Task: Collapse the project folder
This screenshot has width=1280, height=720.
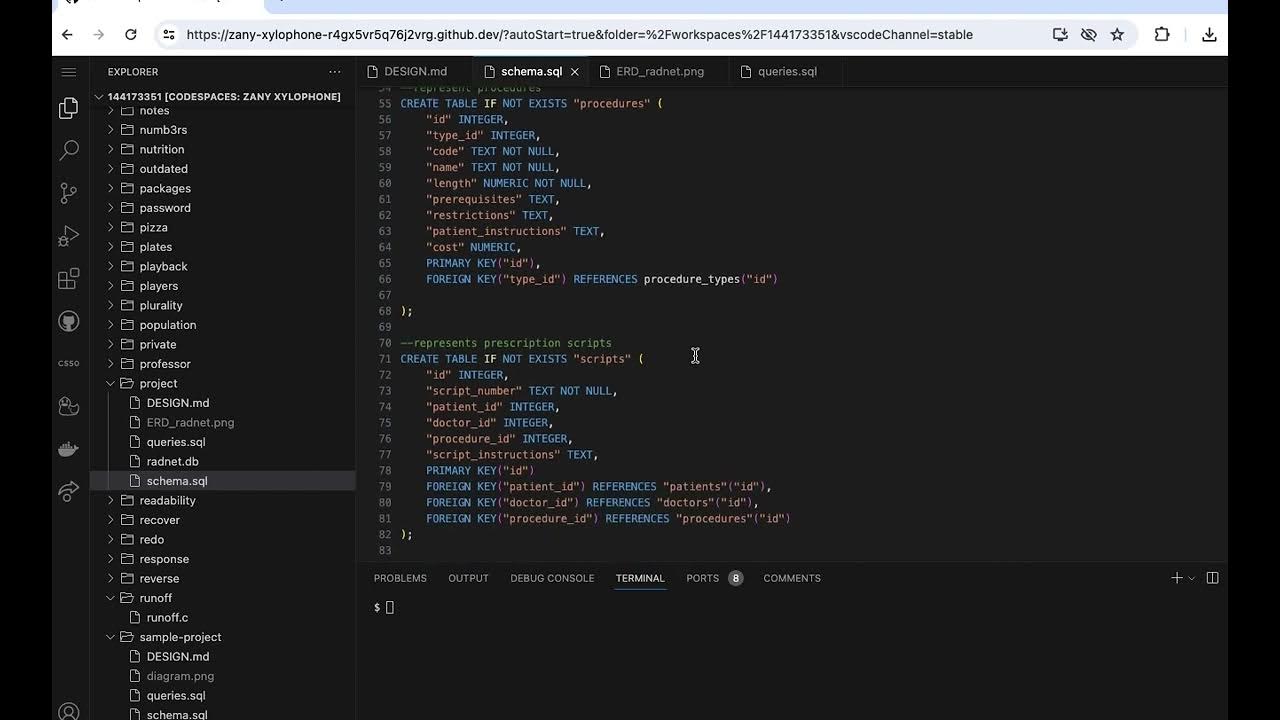Action: pos(224,383)
